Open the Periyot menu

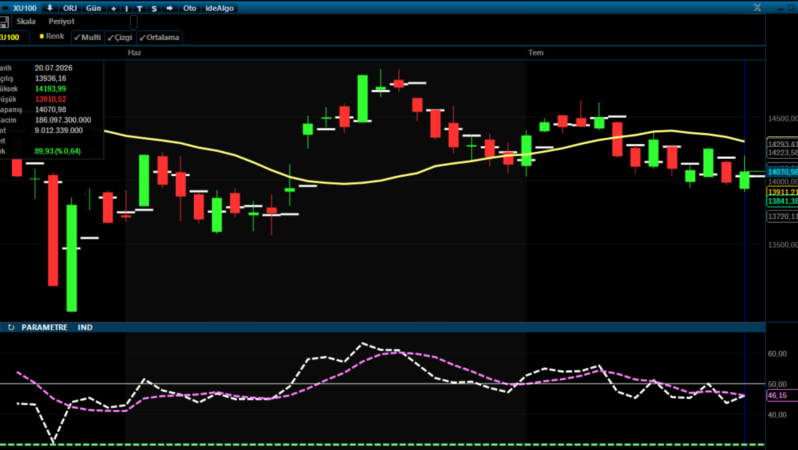pos(62,21)
